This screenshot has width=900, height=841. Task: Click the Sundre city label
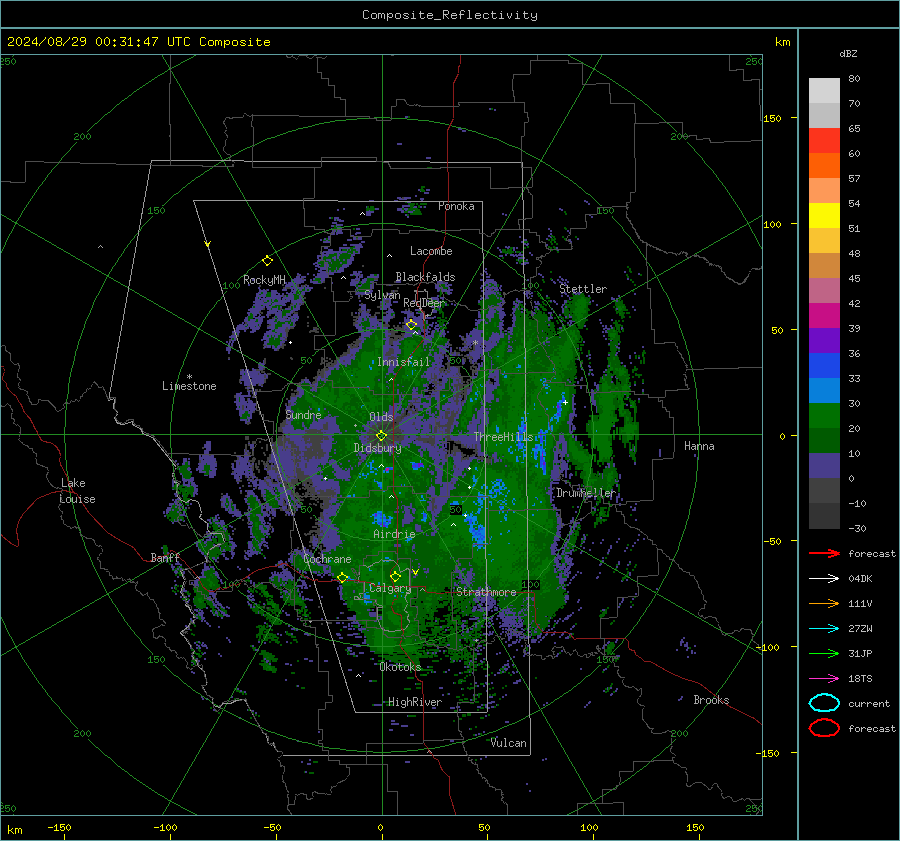point(304,414)
